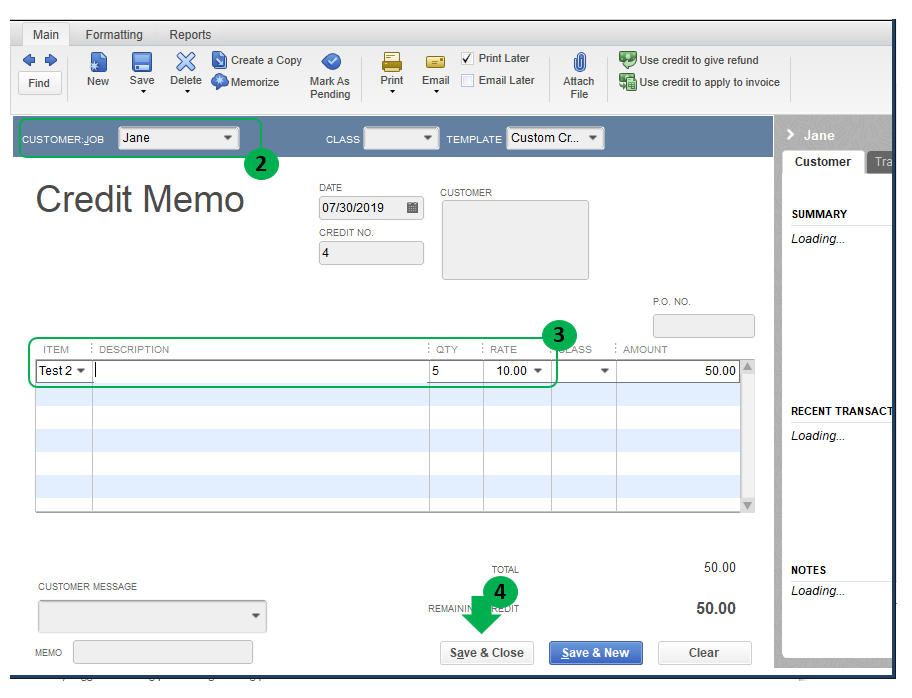Click the Find button
Screen dimensions: 912x698
pyautogui.click(x=40, y=83)
